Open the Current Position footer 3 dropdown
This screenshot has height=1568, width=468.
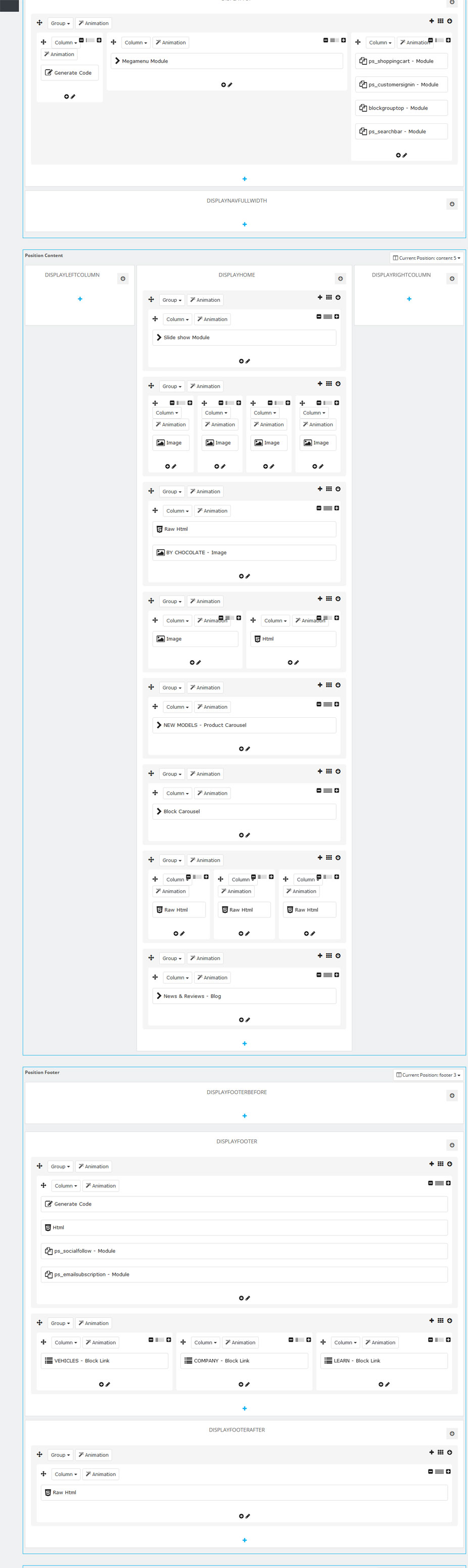[x=429, y=1075]
